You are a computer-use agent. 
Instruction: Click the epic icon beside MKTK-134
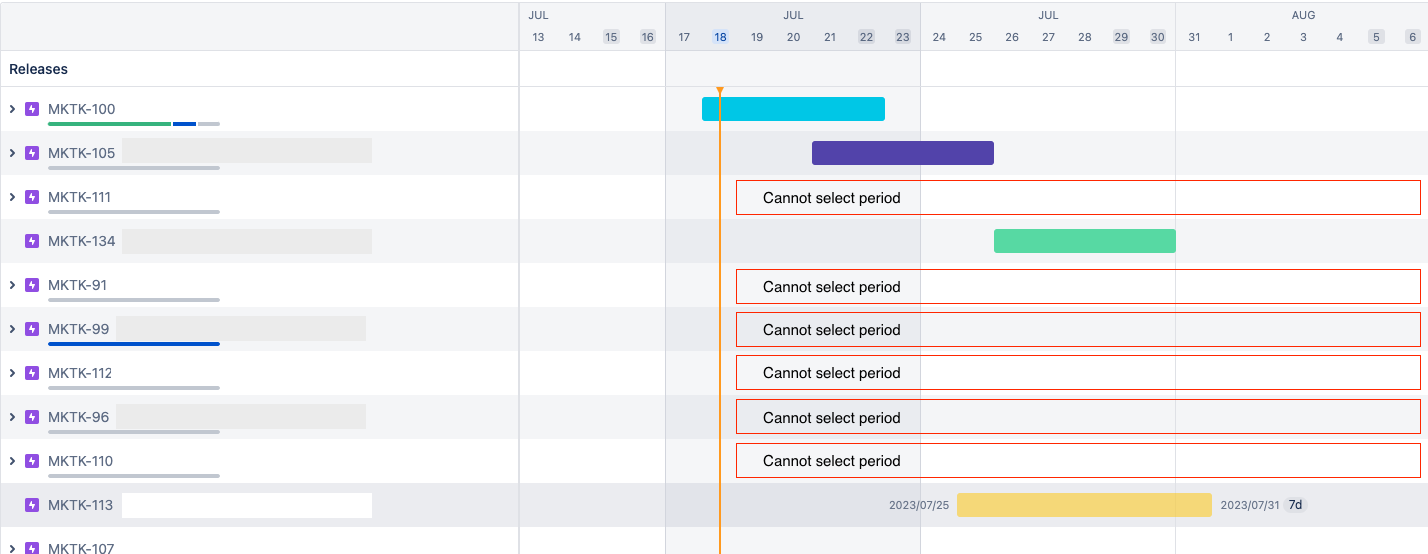coord(32,241)
